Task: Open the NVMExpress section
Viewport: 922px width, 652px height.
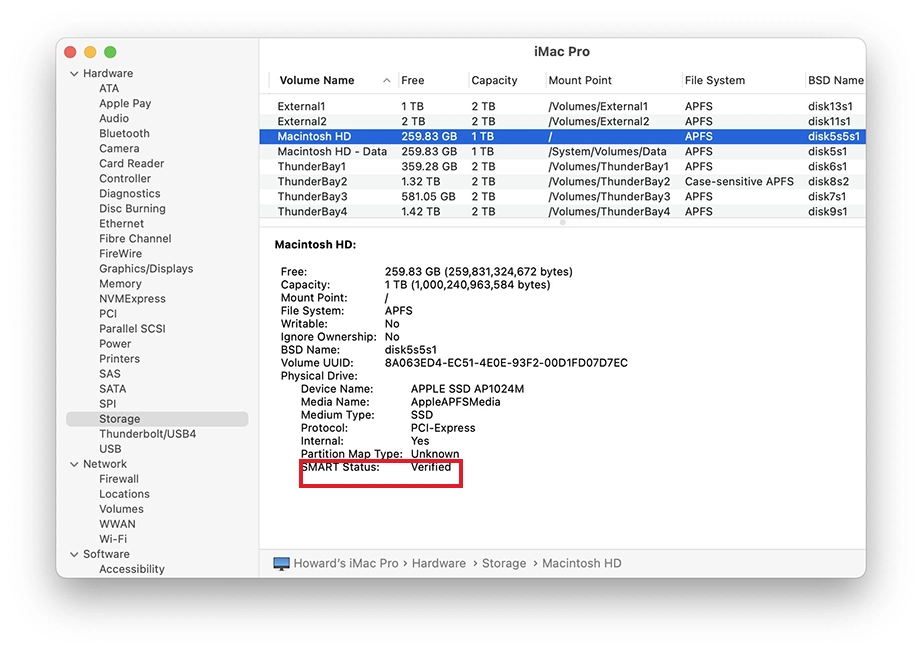Action: coord(132,299)
